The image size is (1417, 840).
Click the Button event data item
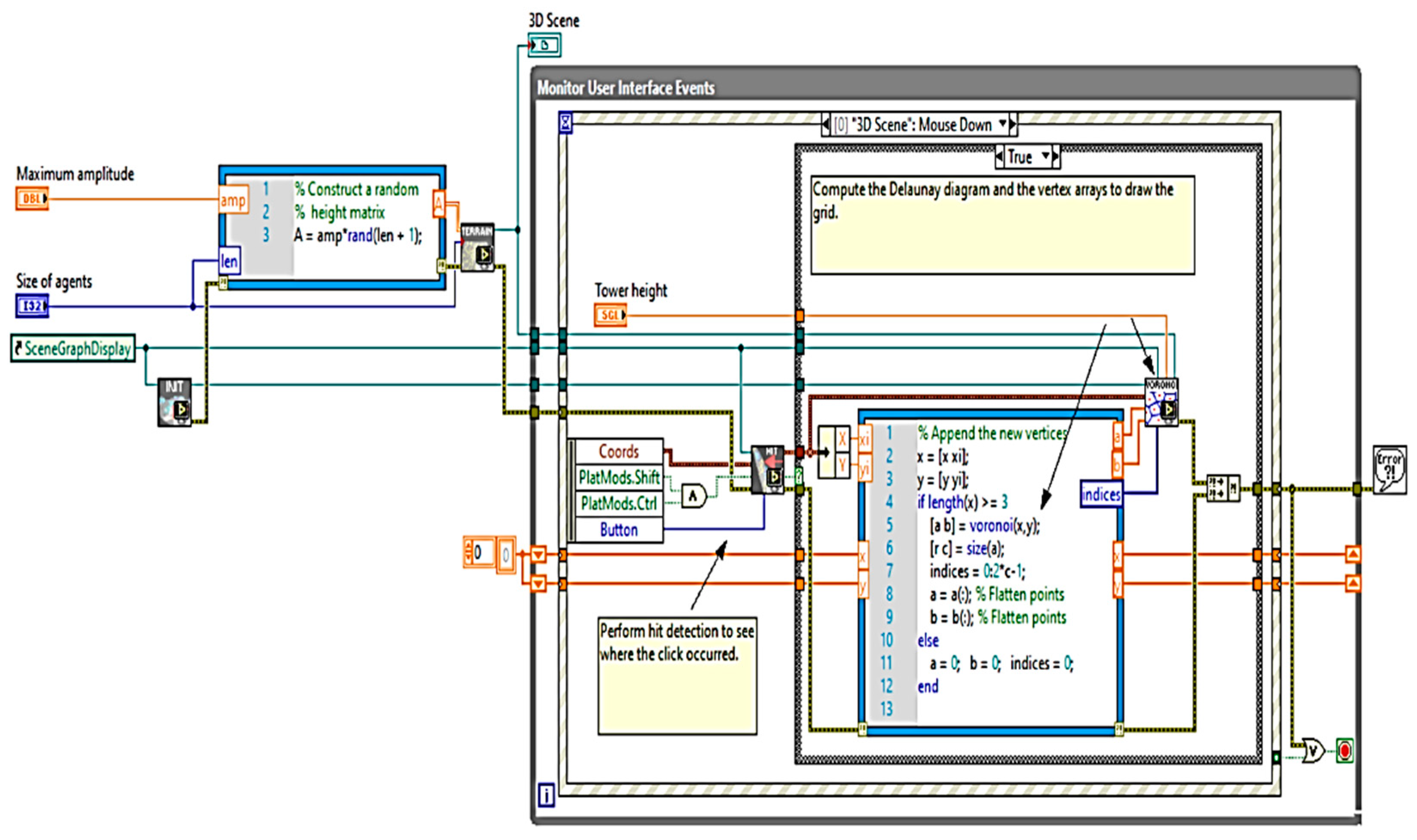click(x=619, y=530)
